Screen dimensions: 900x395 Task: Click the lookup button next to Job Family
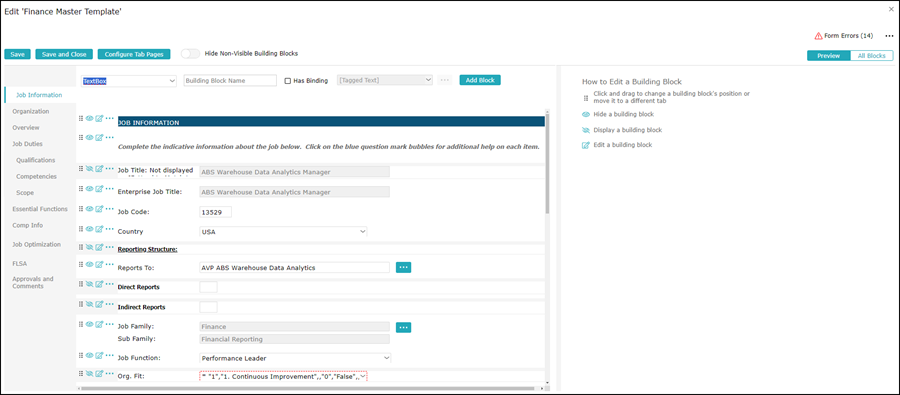click(x=404, y=327)
